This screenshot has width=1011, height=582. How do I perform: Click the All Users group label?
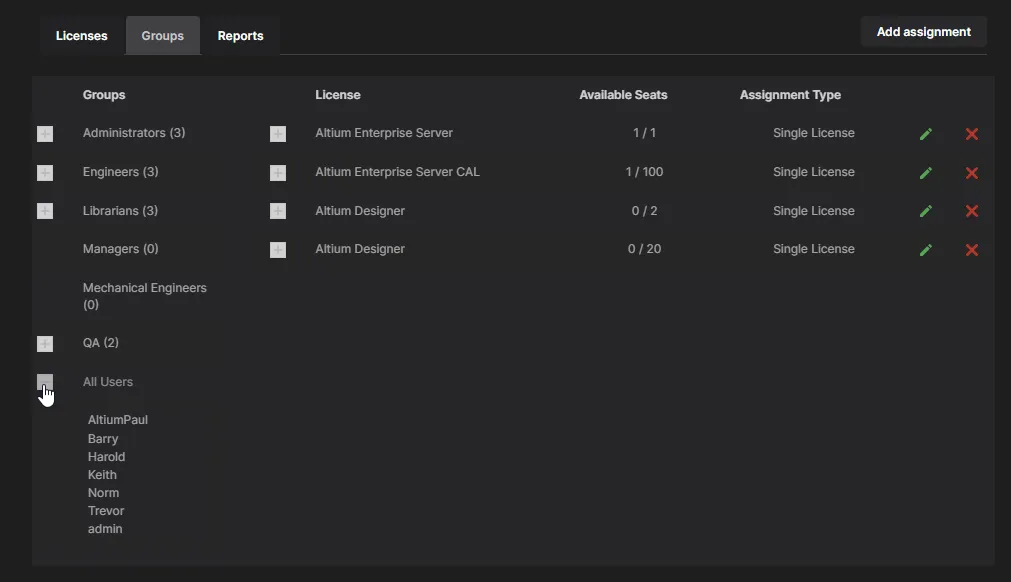coord(108,382)
